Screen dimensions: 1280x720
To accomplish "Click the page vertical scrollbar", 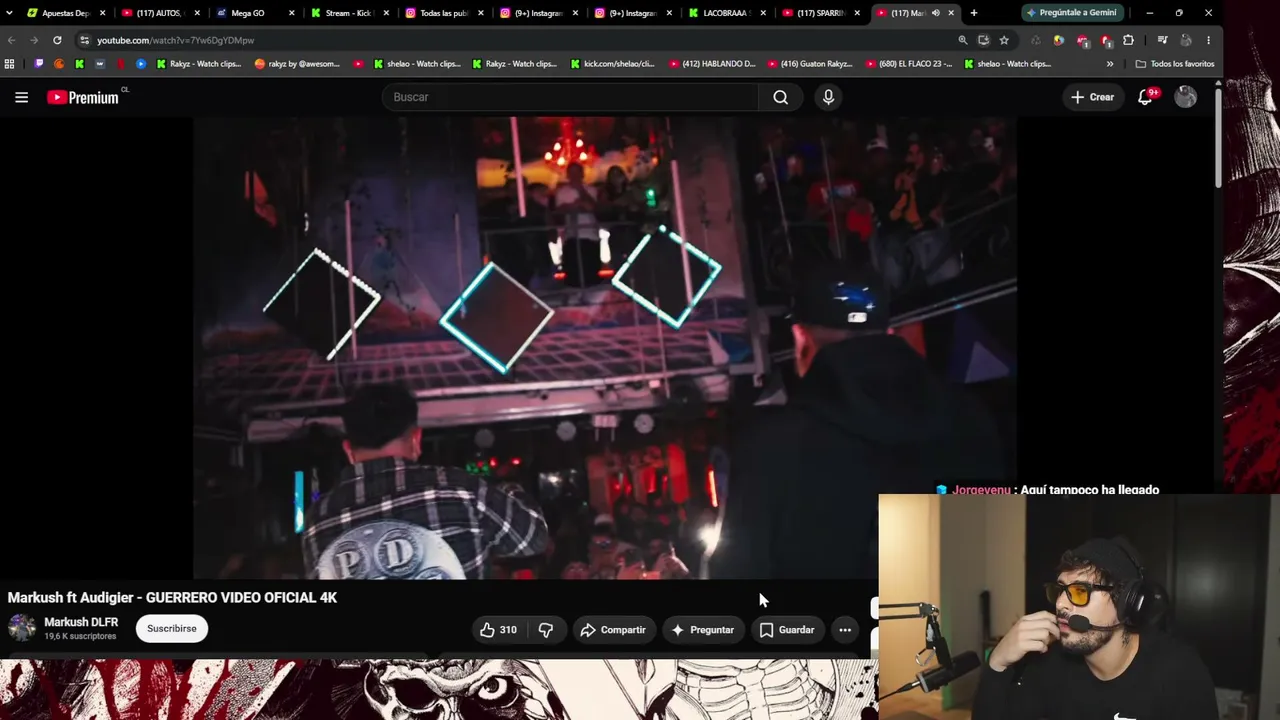I will [1218, 139].
